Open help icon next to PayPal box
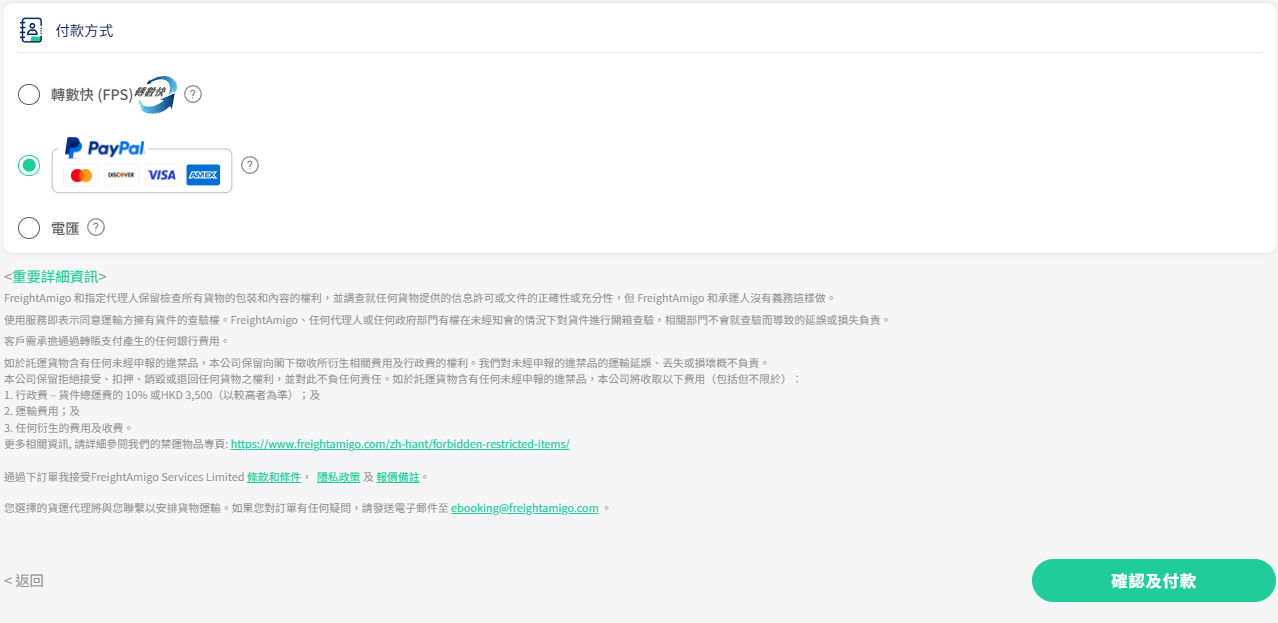1278x623 pixels. (250, 165)
